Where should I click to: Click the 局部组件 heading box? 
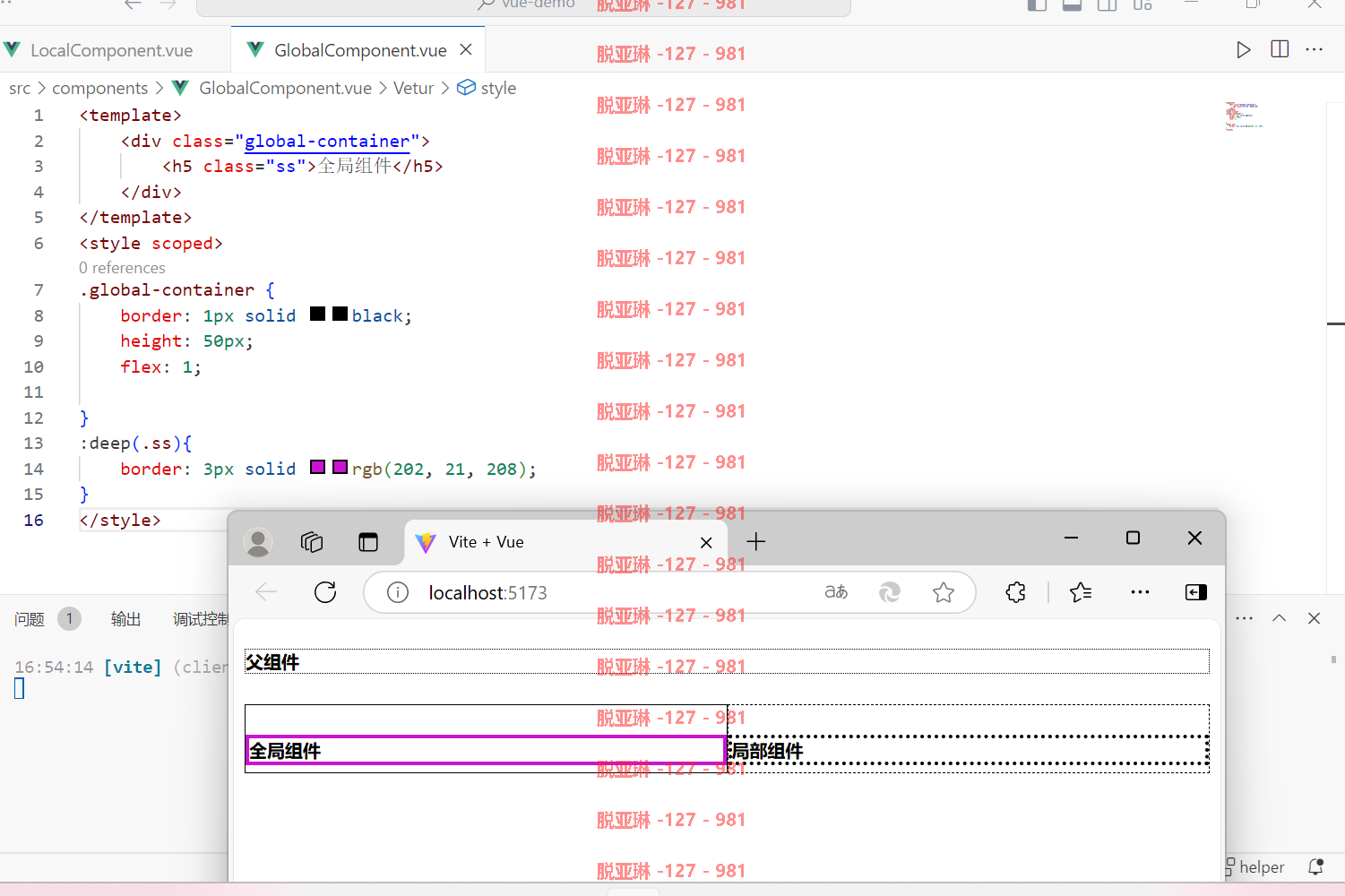pos(968,751)
